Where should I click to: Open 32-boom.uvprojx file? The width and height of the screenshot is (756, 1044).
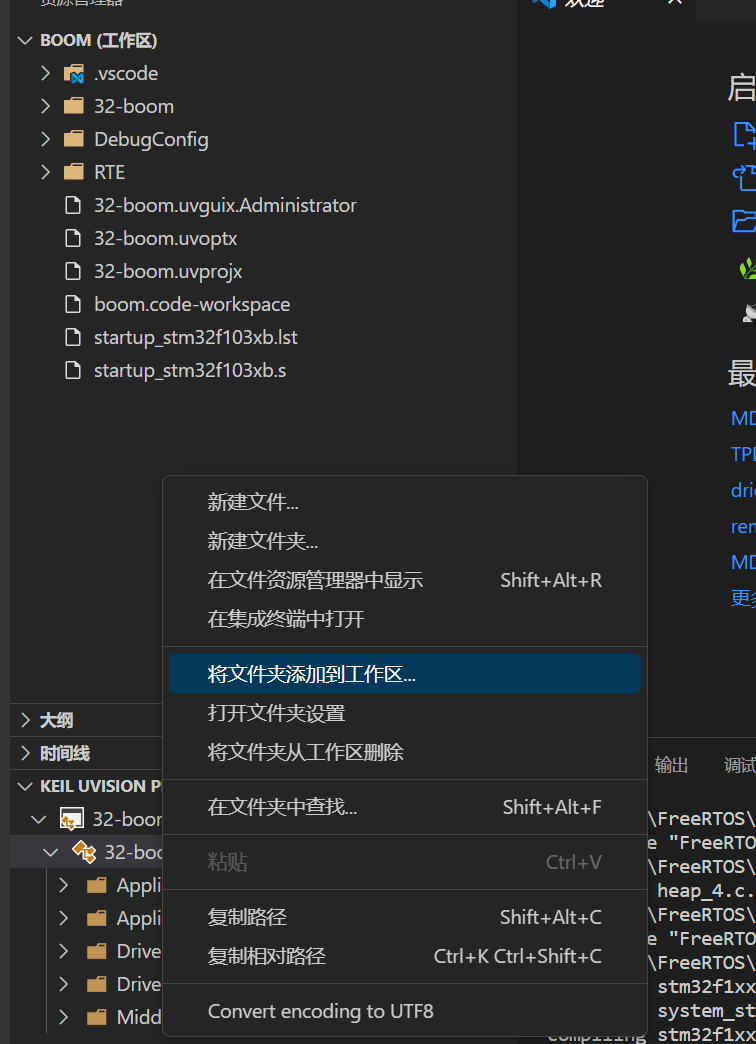pos(168,272)
